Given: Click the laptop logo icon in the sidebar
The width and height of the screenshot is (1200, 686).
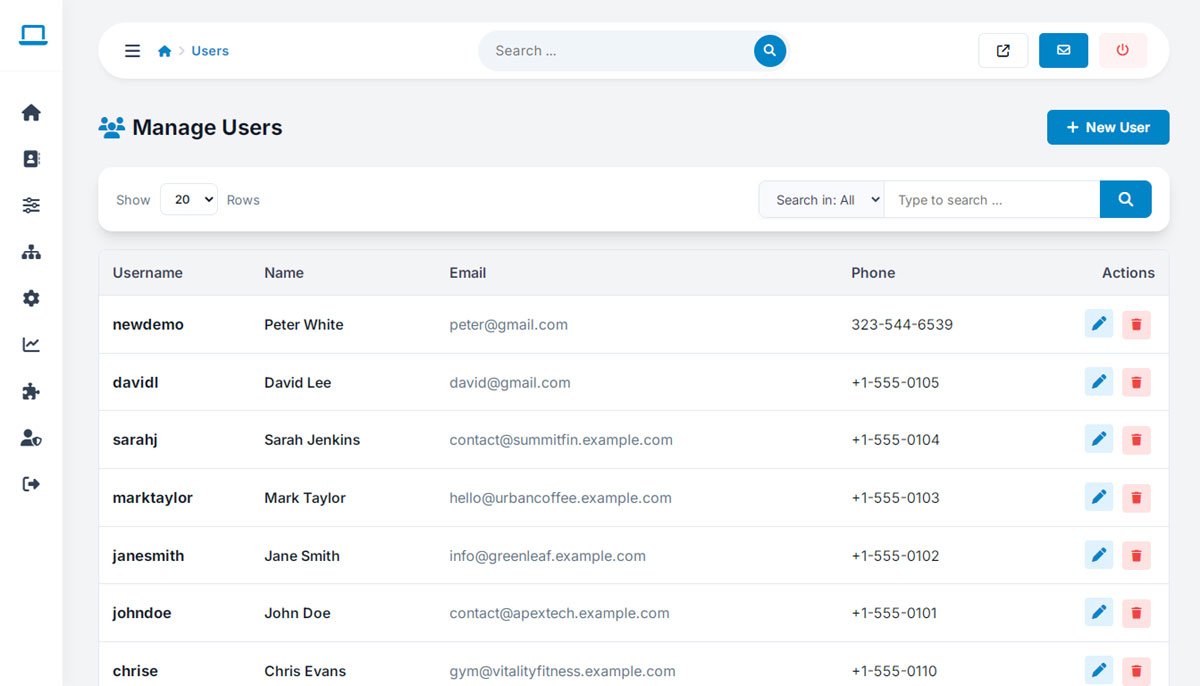Looking at the screenshot, I should click(x=32, y=36).
